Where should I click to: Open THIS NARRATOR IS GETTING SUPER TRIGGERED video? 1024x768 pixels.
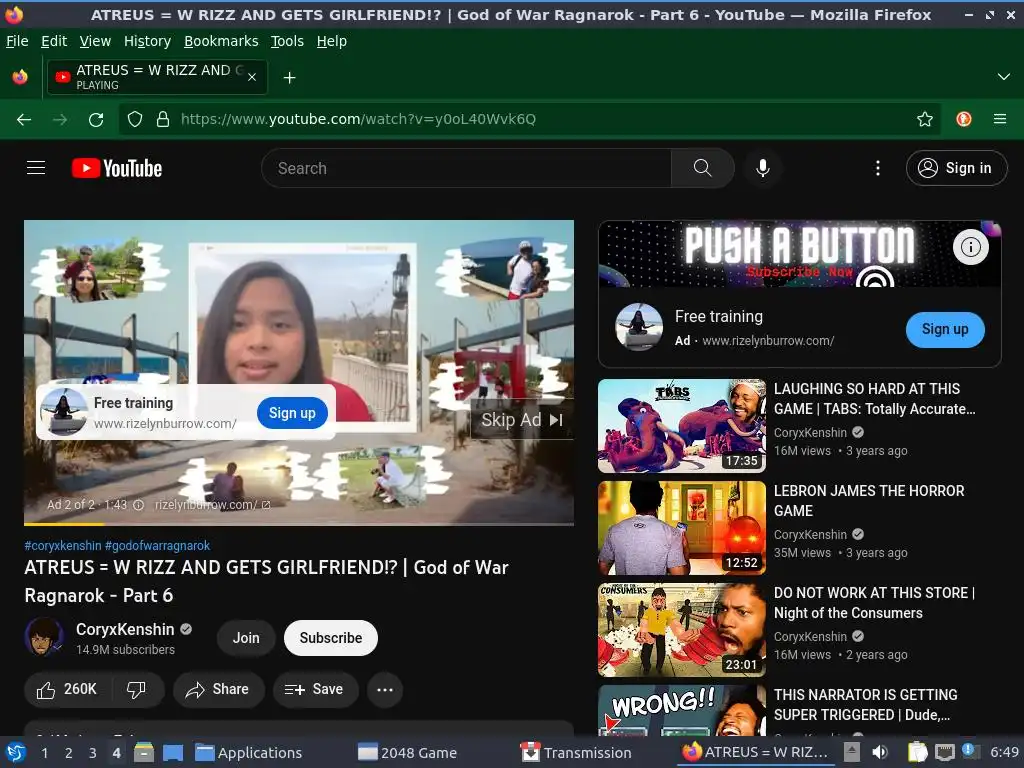point(866,705)
